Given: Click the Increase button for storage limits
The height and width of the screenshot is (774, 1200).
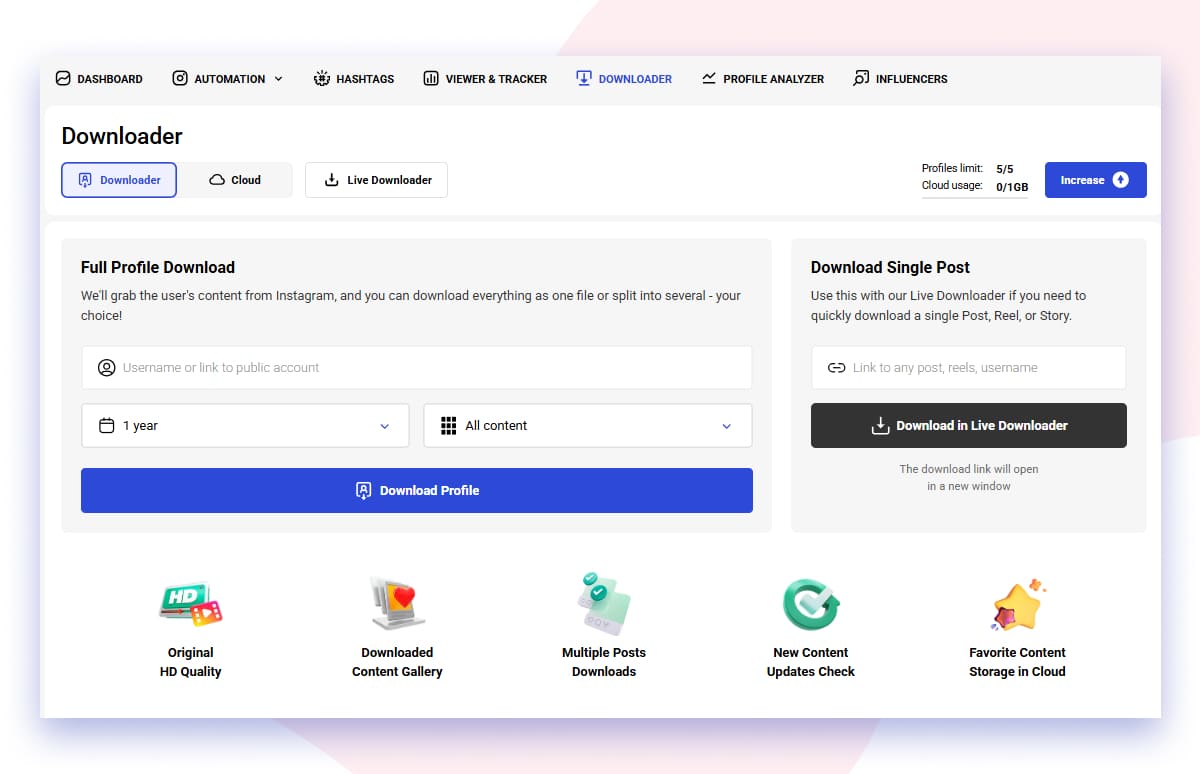Looking at the screenshot, I should 1095,179.
